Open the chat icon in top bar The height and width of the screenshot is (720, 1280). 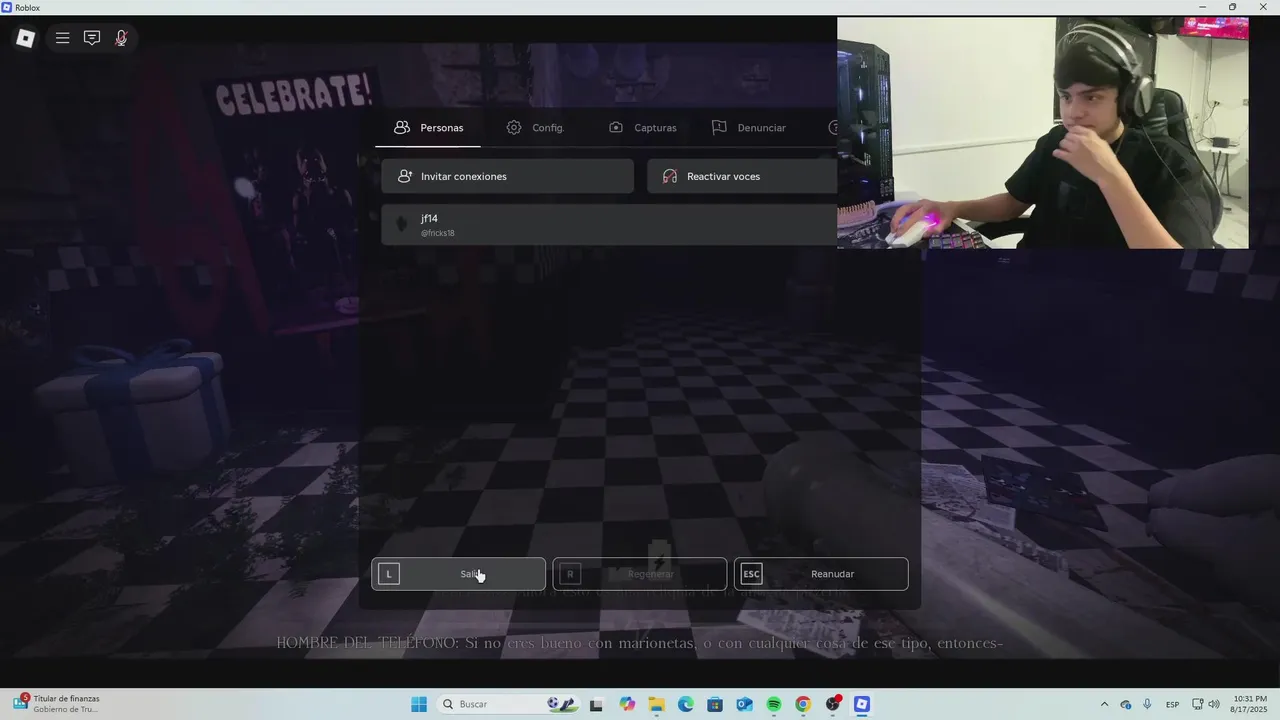coord(92,38)
